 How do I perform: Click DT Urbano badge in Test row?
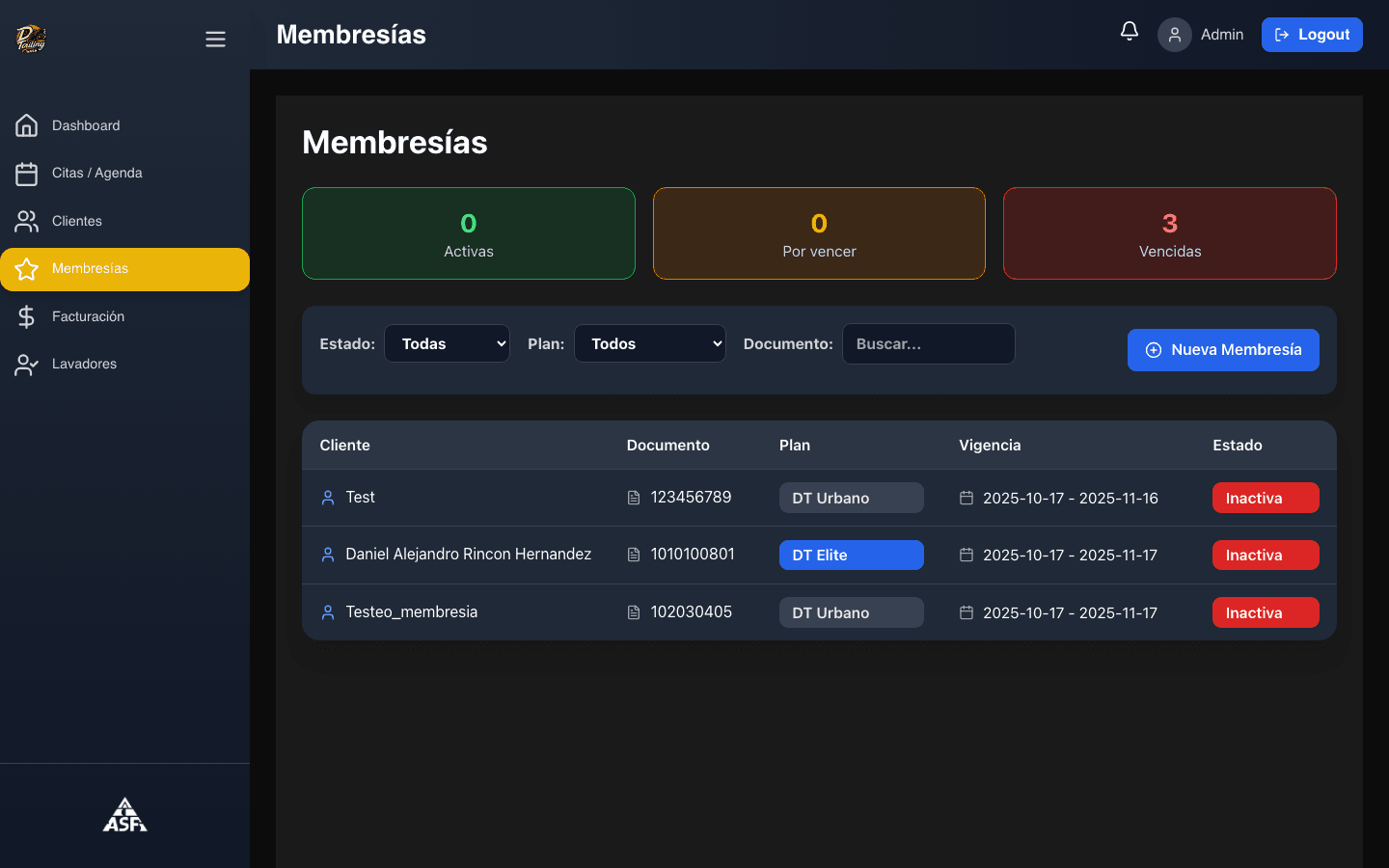click(852, 498)
